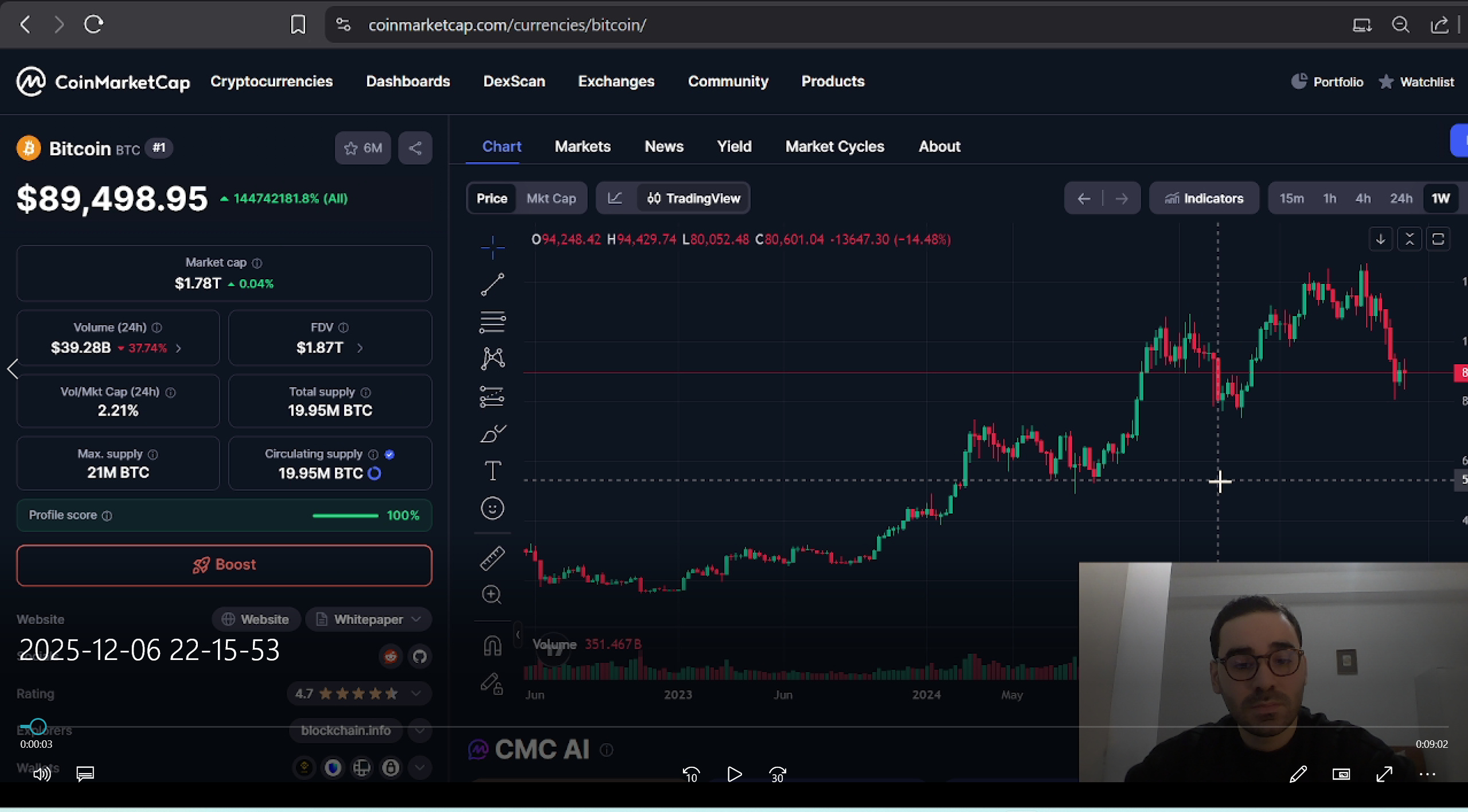This screenshot has width=1468, height=812.
Task: Play the video recording
Action: coord(734,775)
